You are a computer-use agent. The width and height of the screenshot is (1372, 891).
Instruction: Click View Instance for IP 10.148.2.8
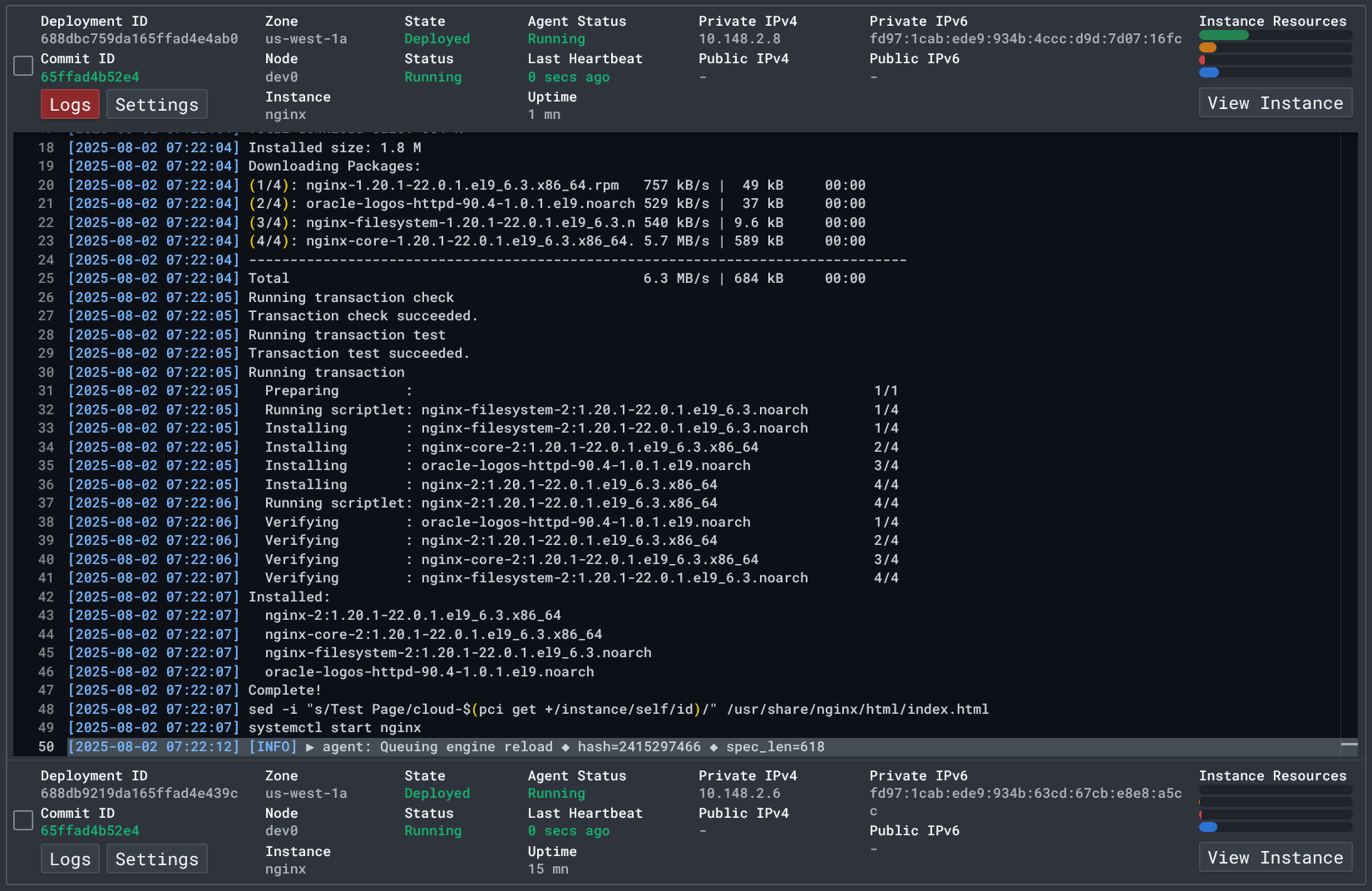click(x=1276, y=103)
